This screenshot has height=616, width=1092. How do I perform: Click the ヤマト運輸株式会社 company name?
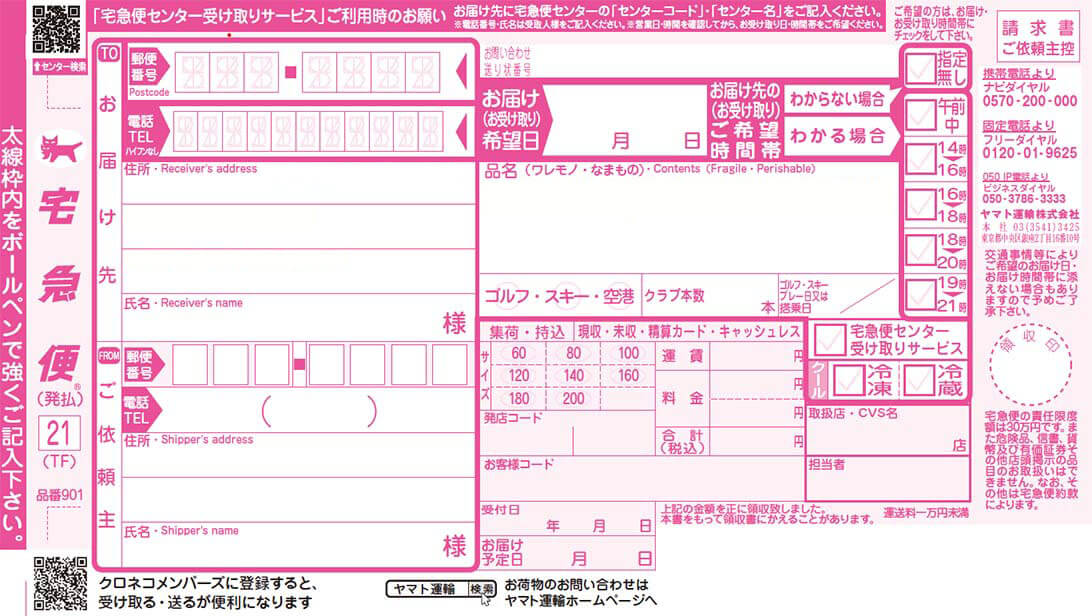tap(1030, 214)
